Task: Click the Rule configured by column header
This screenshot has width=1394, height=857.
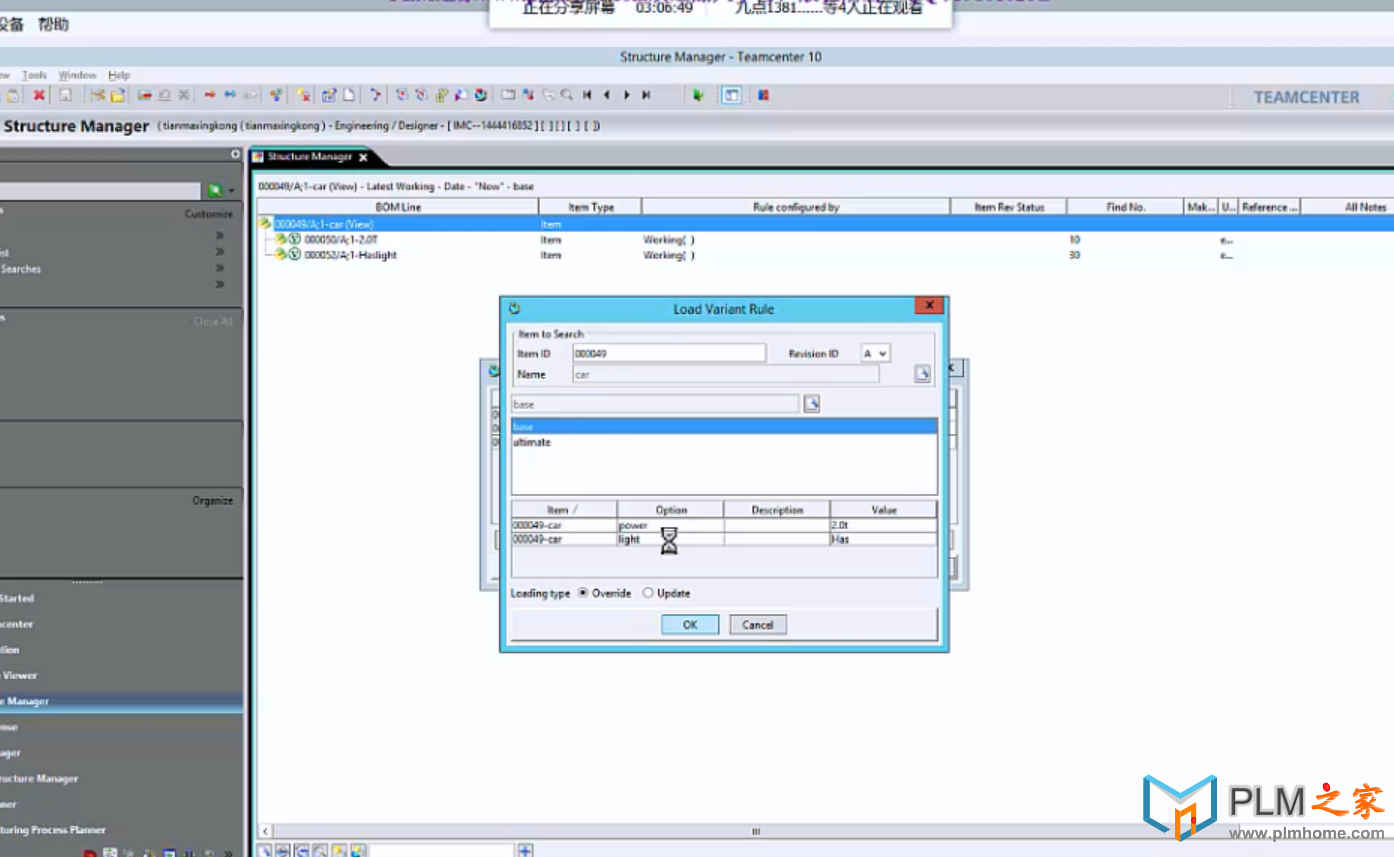Action: click(795, 207)
